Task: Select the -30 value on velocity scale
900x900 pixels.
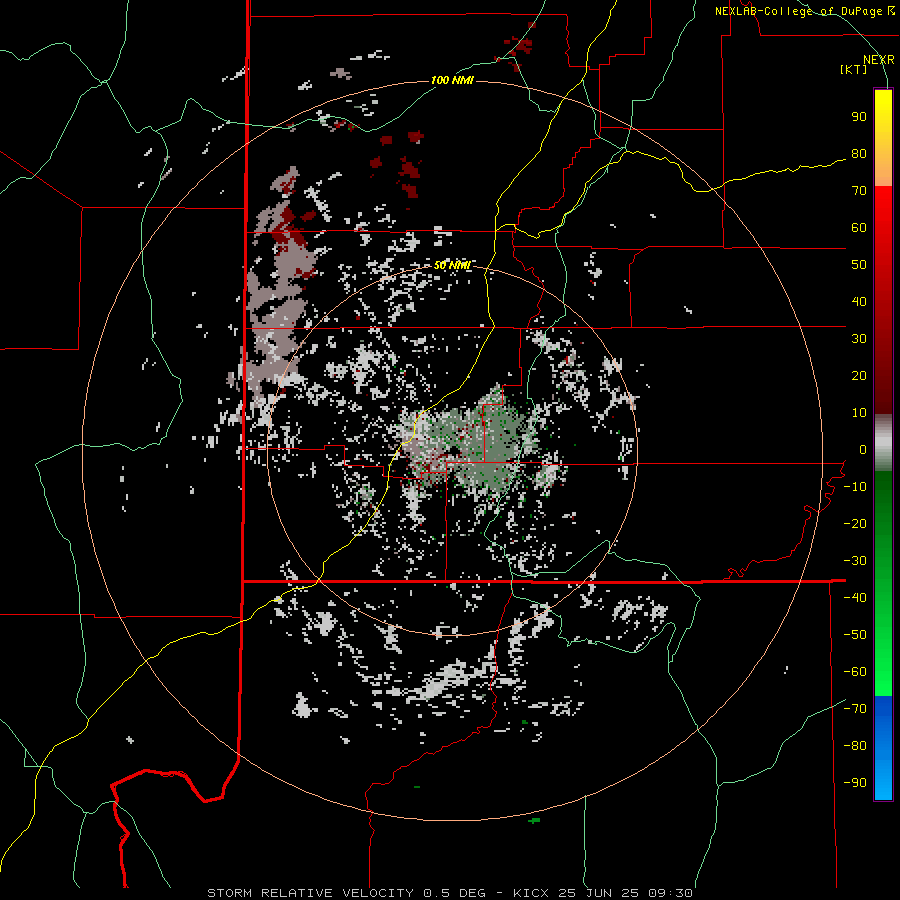Action: (855, 561)
